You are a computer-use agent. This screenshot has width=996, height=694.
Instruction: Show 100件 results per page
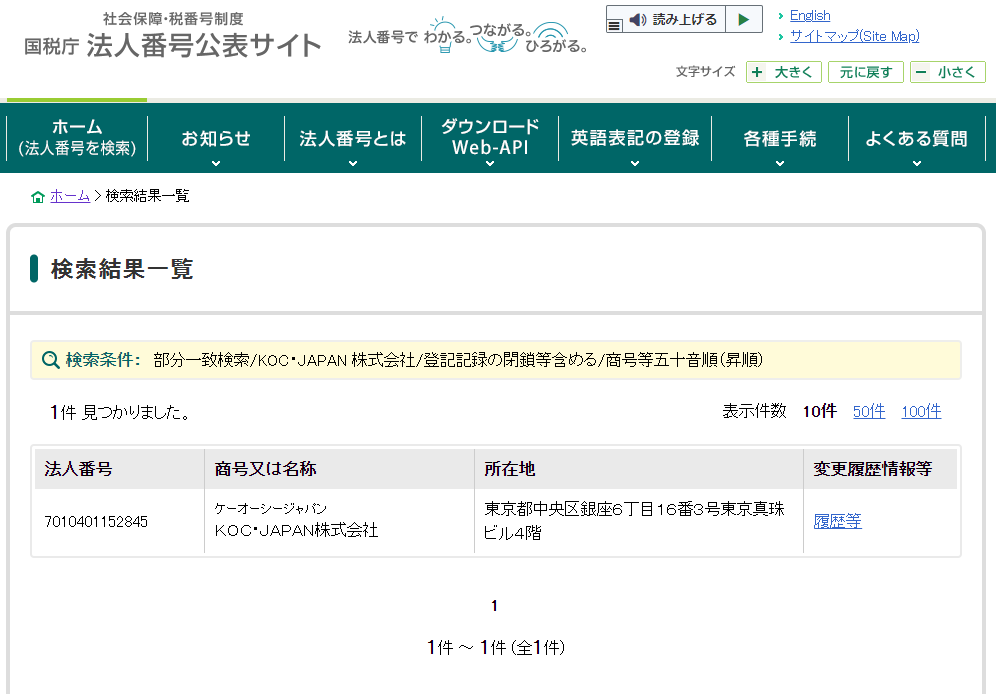click(921, 411)
